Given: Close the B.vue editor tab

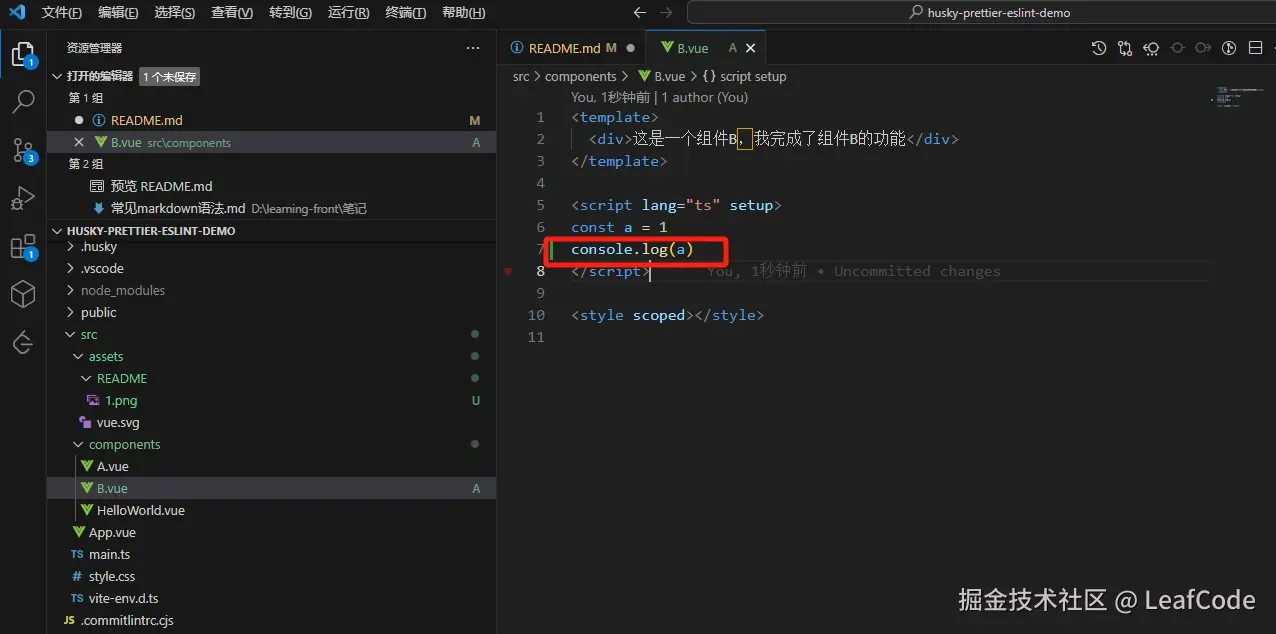Looking at the screenshot, I should (751, 48).
